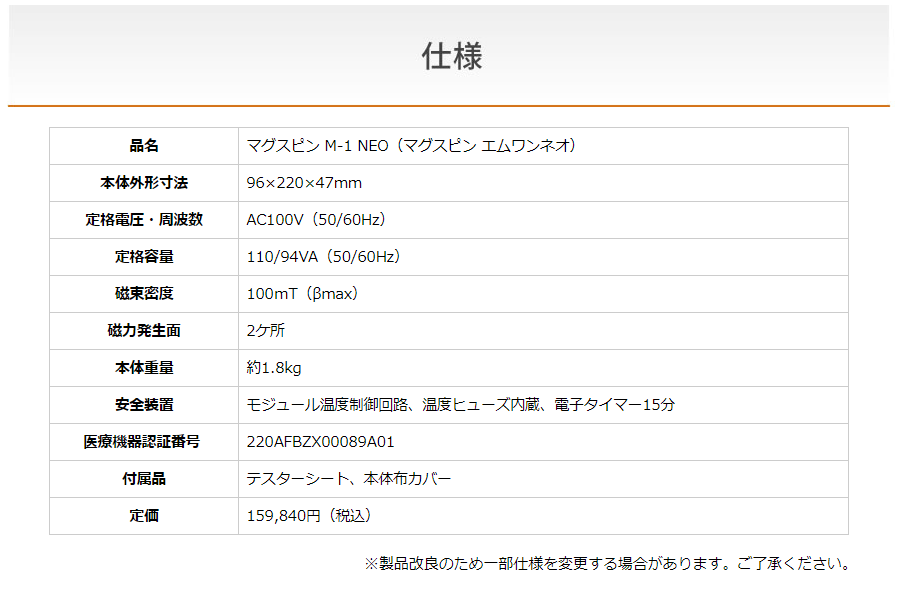Image resolution: width=900 pixels, height=600 pixels.
Task: Click the モジュール温度制御回路 safety description
Action: [461, 405]
